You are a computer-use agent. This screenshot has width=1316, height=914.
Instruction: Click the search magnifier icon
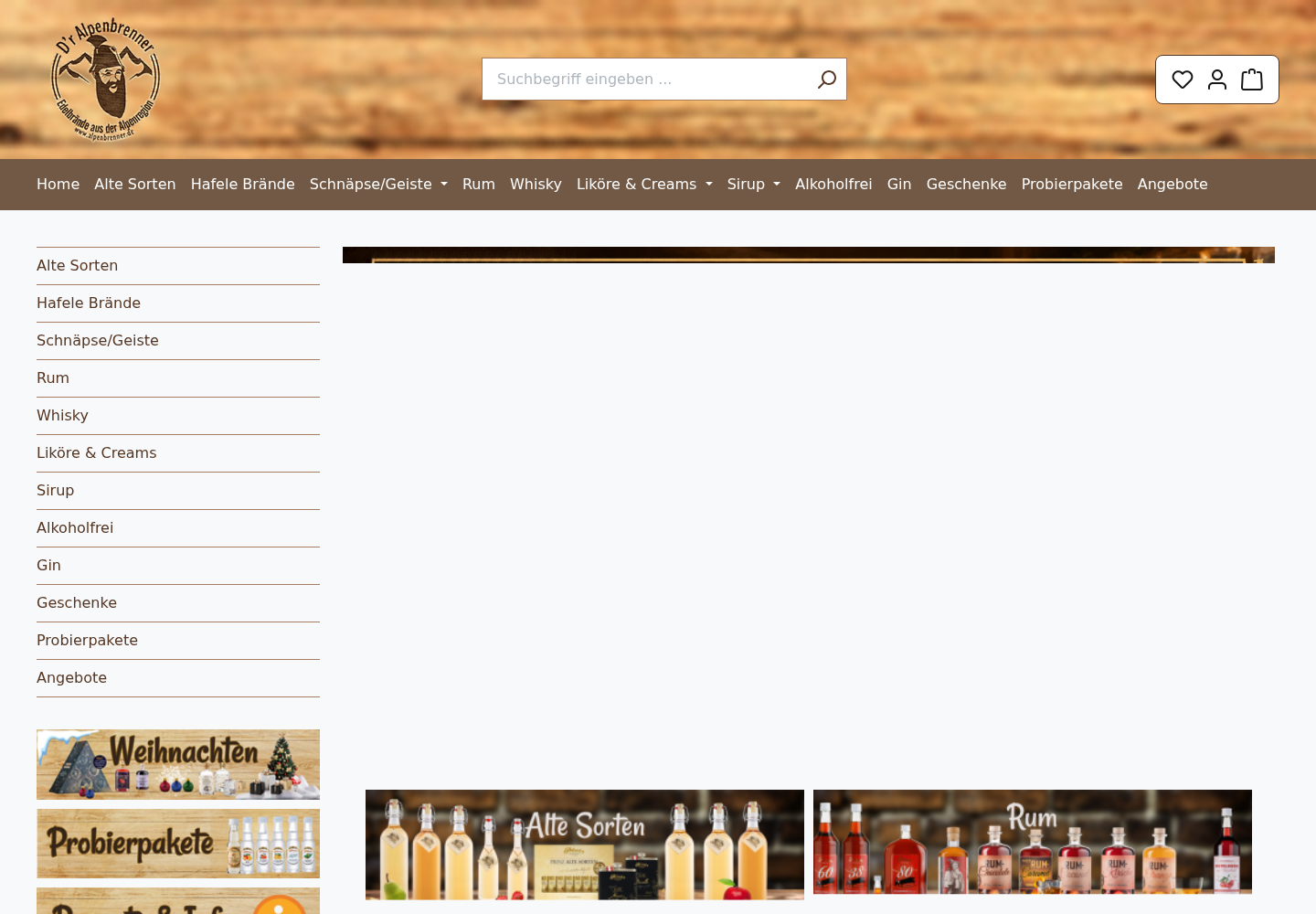[826, 80]
